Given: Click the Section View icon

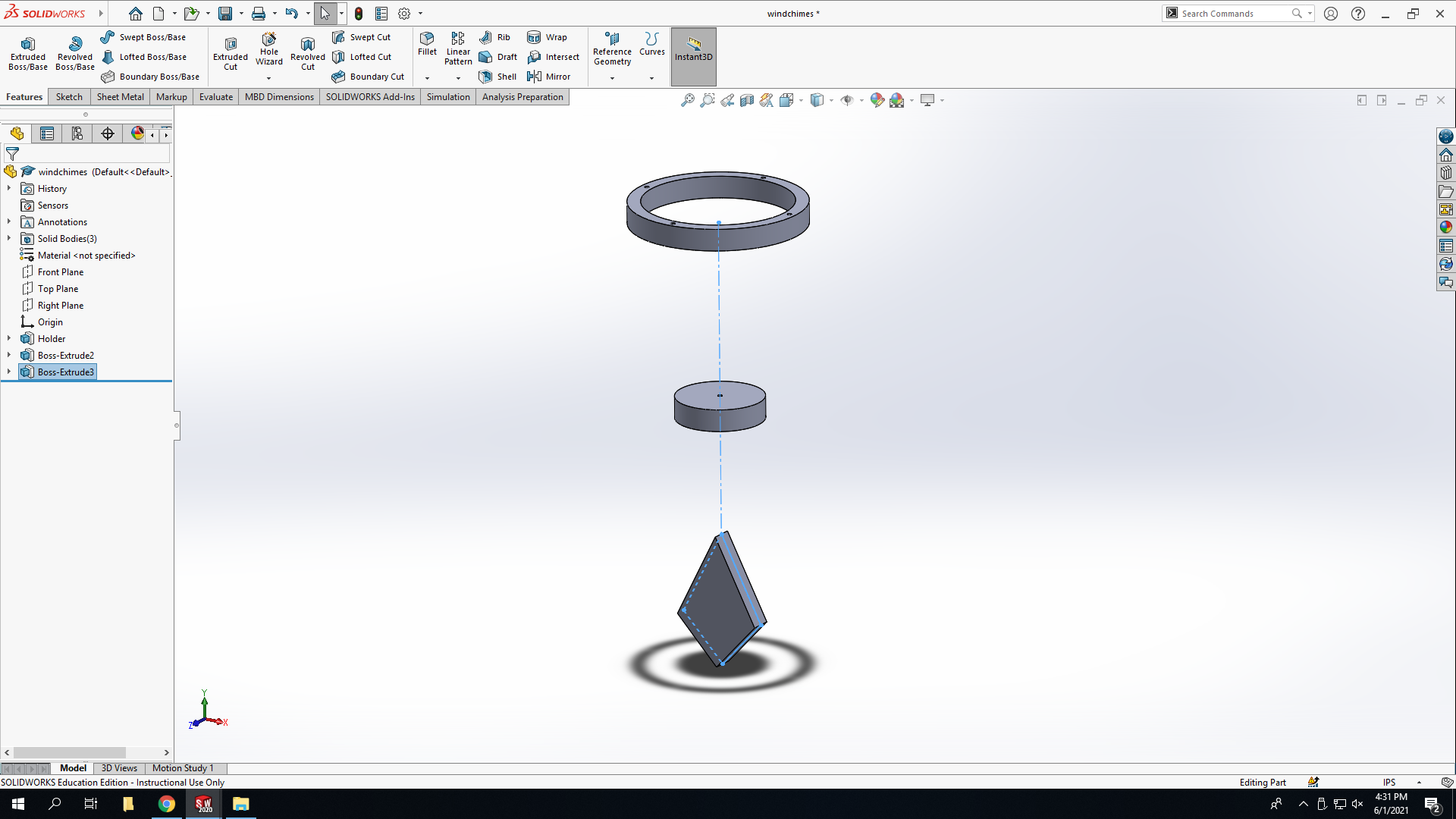Looking at the screenshot, I should pyautogui.click(x=747, y=100).
